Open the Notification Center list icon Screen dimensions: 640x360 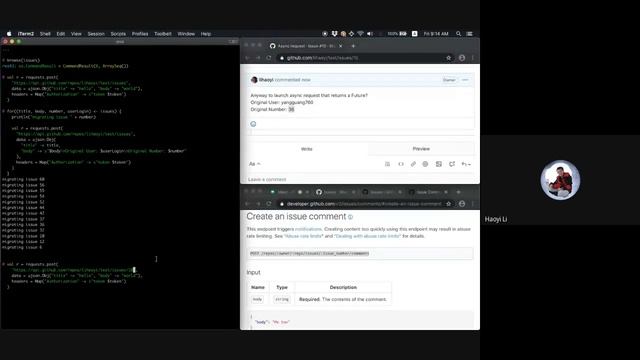click(x=469, y=34)
